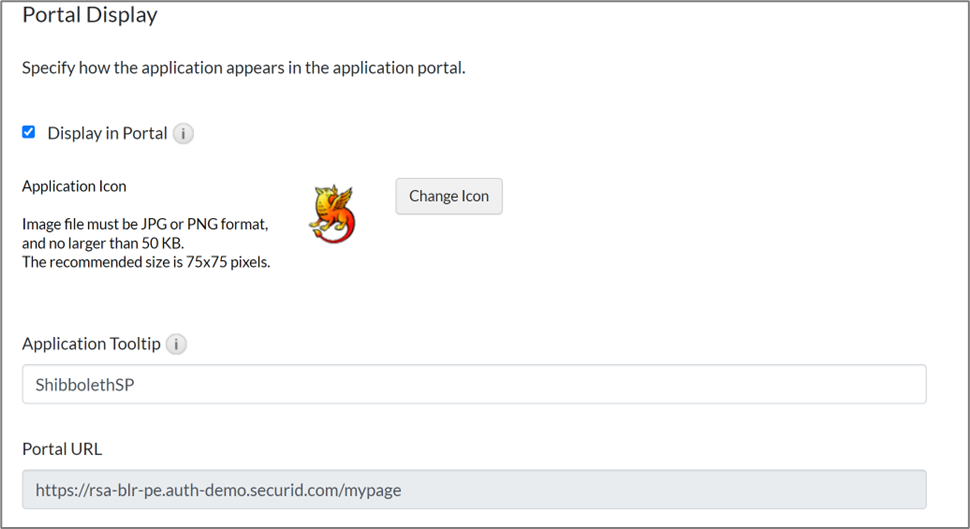The width and height of the screenshot is (970, 529).
Task: Click the greyed-out Portal URL field
Action: coord(474,490)
